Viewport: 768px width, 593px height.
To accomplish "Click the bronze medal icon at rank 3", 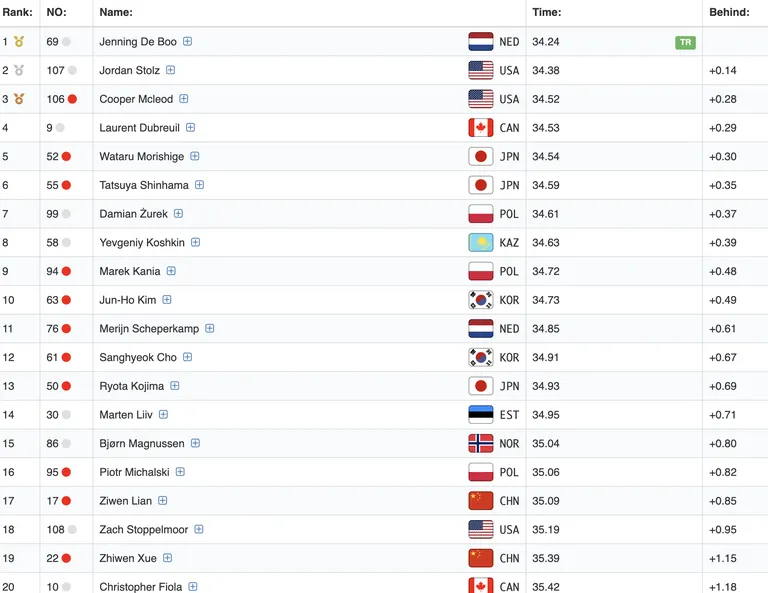I will [x=19, y=99].
